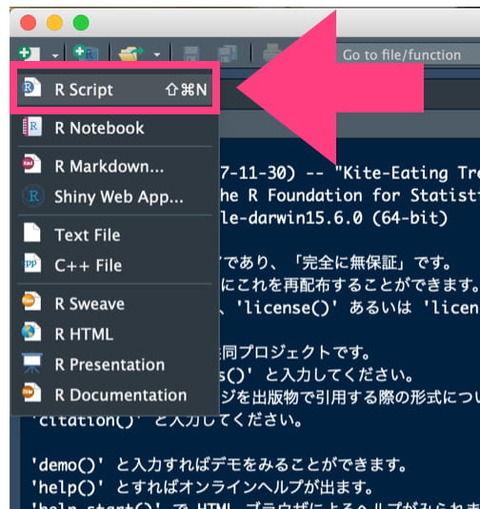Click the console text 'demo()'
This screenshot has width=480, height=509.
click(x=68, y=464)
